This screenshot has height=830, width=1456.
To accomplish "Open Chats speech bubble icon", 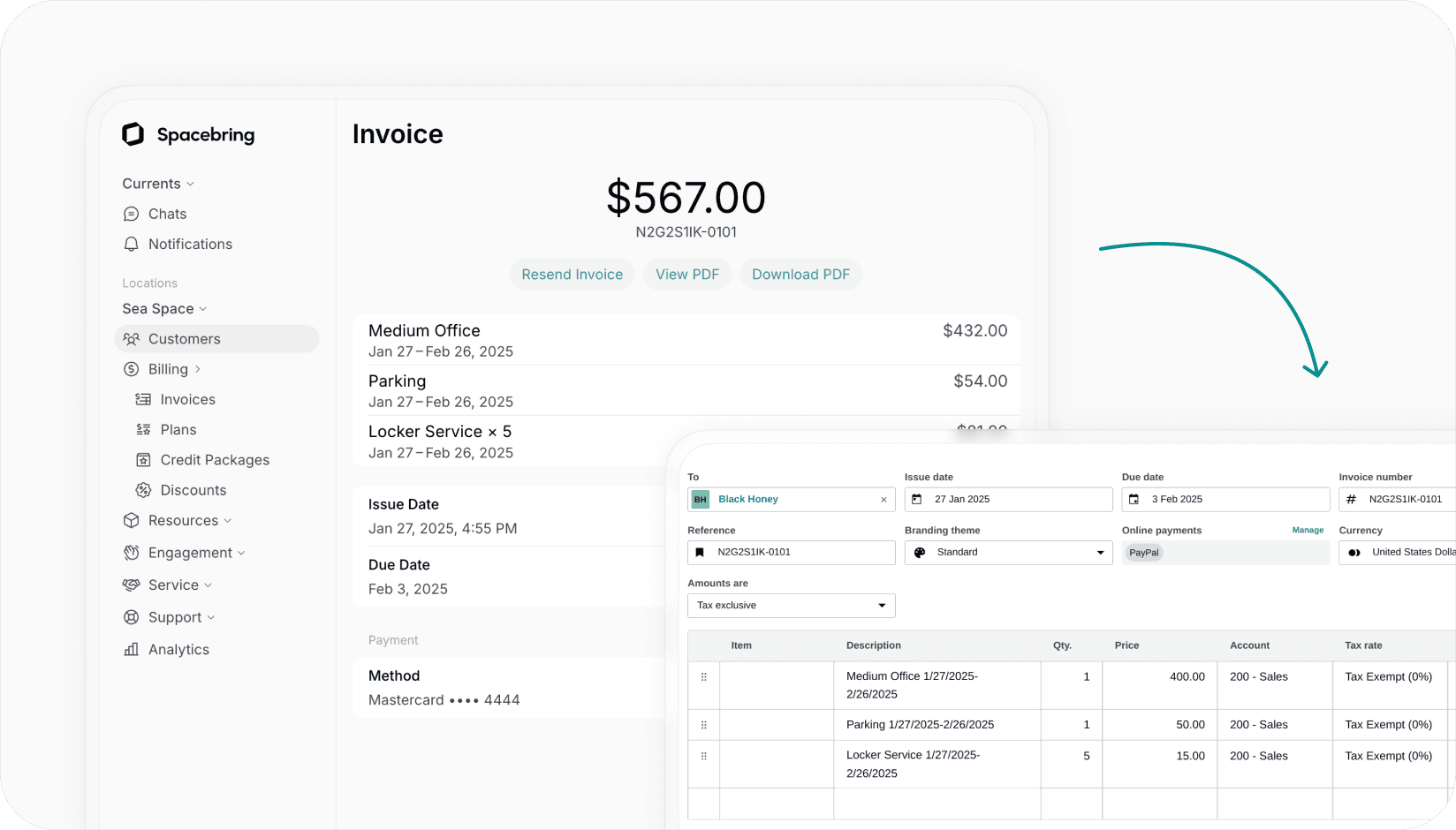I will pyautogui.click(x=132, y=214).
